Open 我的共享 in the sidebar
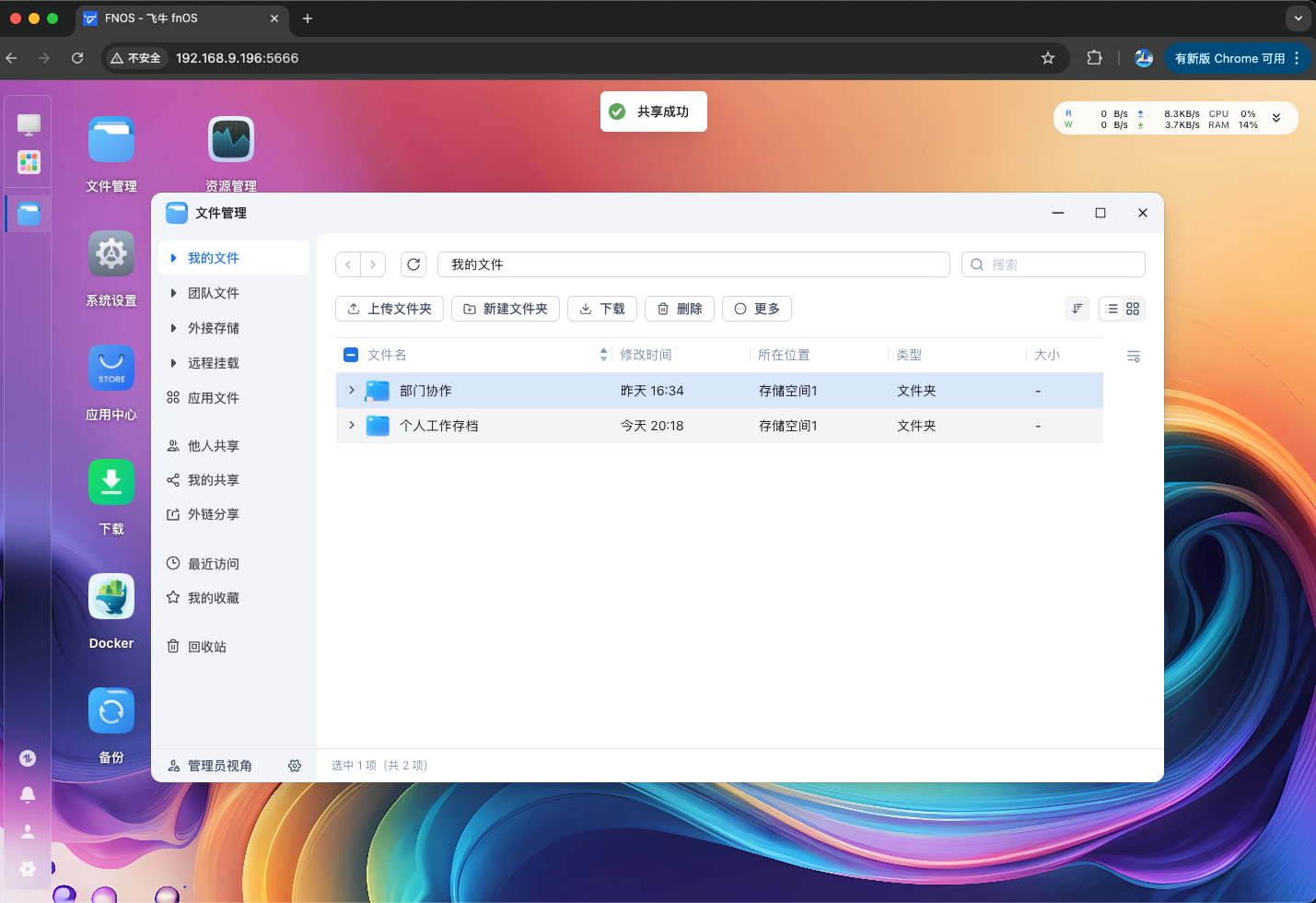1316x903 pixels. (x=213, y=480)
